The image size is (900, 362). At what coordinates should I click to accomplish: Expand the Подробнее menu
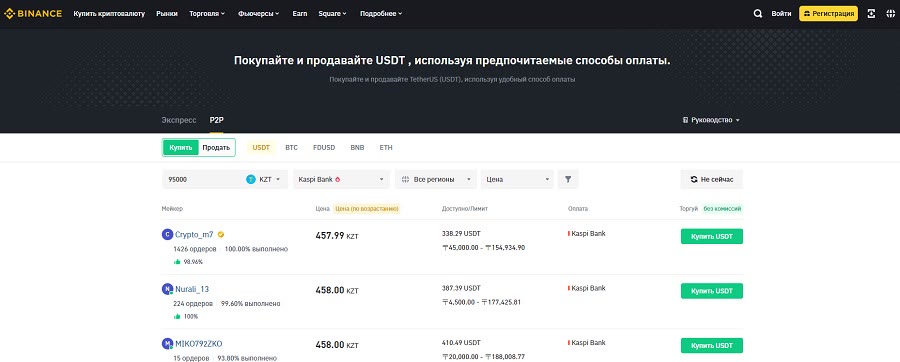pyautogui.click(x=381, y=13)
